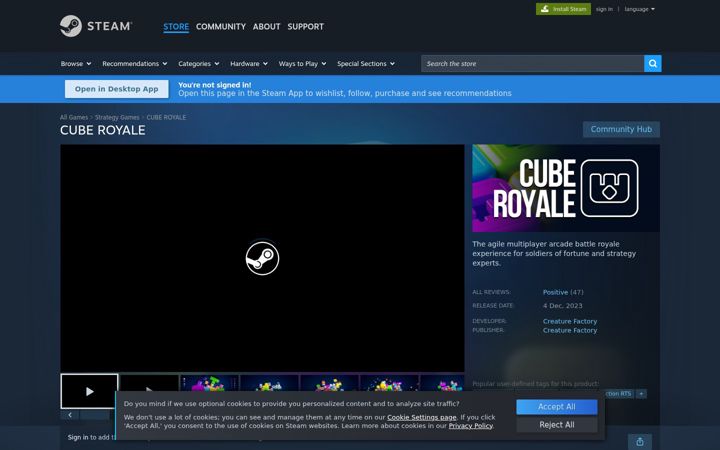Open the developer Creature Factory link
Viewport: 720px width, 450px height.
570,321
